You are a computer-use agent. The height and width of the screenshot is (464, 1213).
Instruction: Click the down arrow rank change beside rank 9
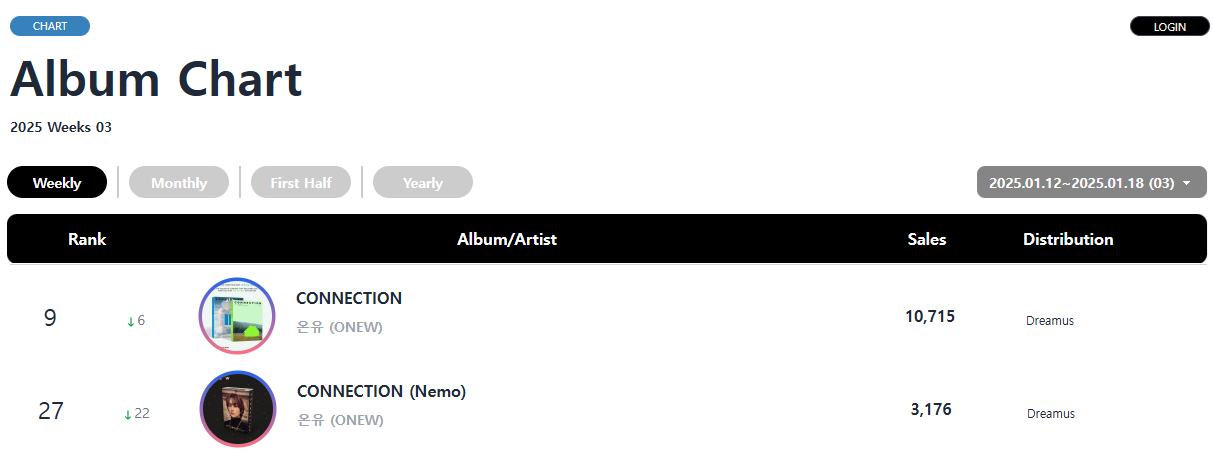pyautogui.click(x=136, y=321)
